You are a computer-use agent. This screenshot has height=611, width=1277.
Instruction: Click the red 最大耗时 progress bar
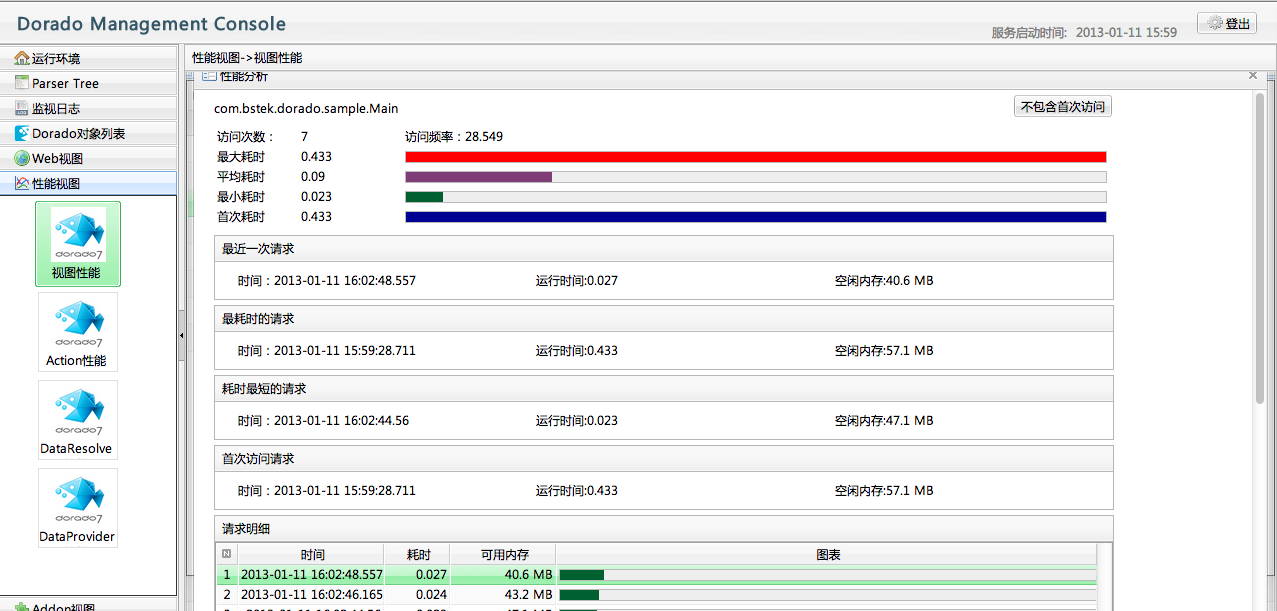(755, 157)
